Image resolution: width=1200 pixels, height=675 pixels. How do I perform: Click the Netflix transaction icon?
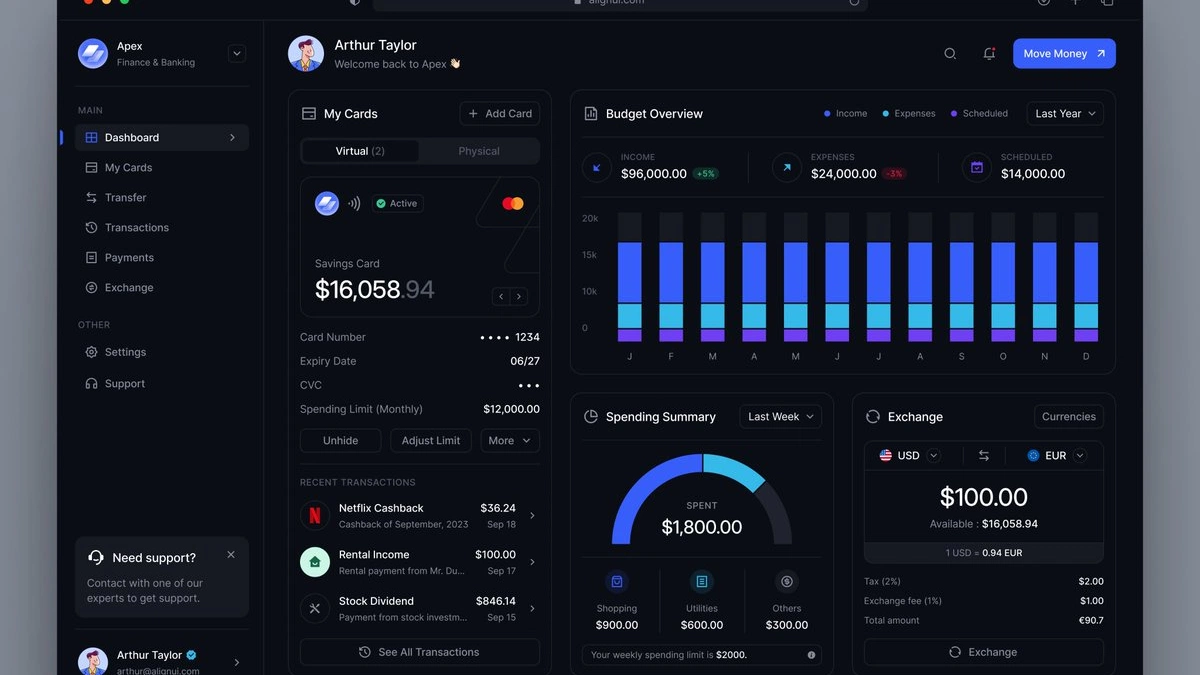point(315,516)
